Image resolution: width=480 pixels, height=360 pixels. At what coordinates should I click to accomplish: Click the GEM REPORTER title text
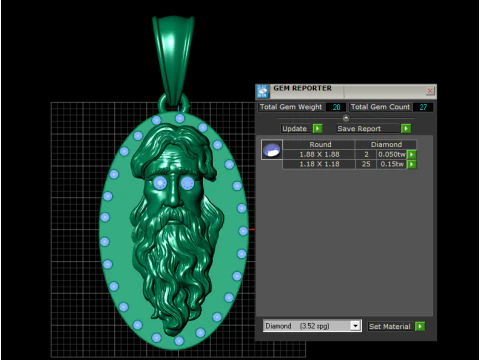tap(302, 89)
